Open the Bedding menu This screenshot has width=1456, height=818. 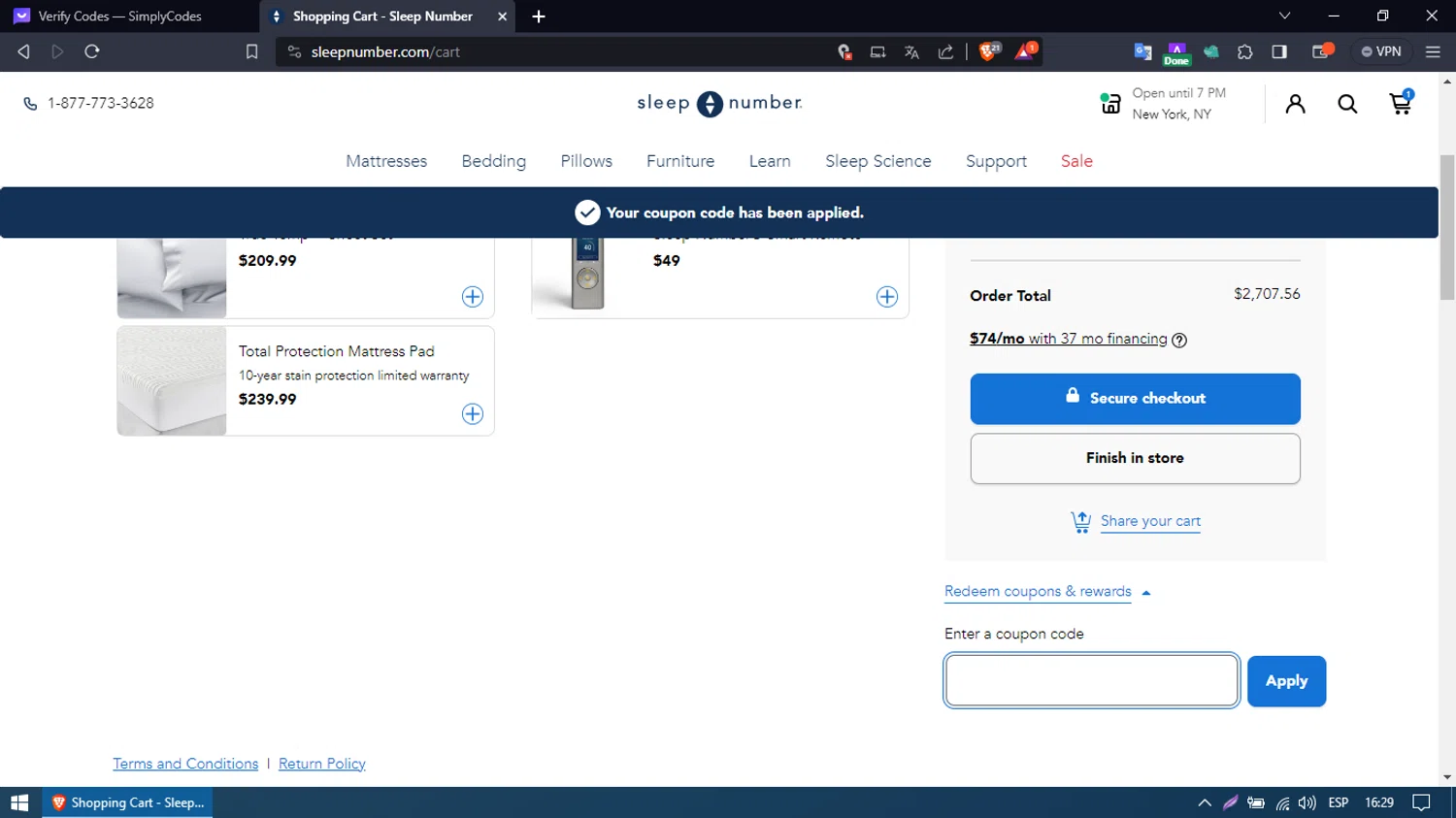494,161
